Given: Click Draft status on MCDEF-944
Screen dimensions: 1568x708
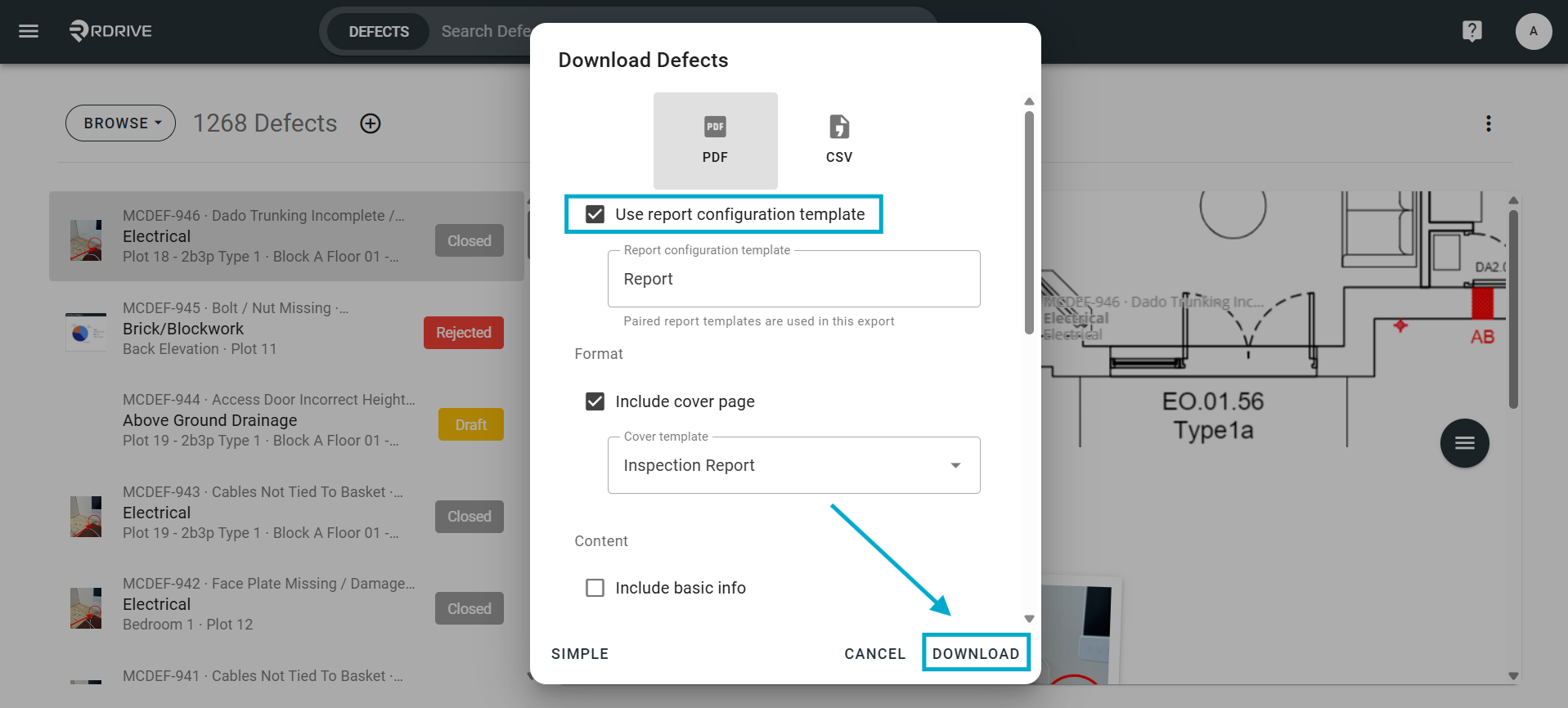Looking at the screenshot, I should (x=471, y=425).
